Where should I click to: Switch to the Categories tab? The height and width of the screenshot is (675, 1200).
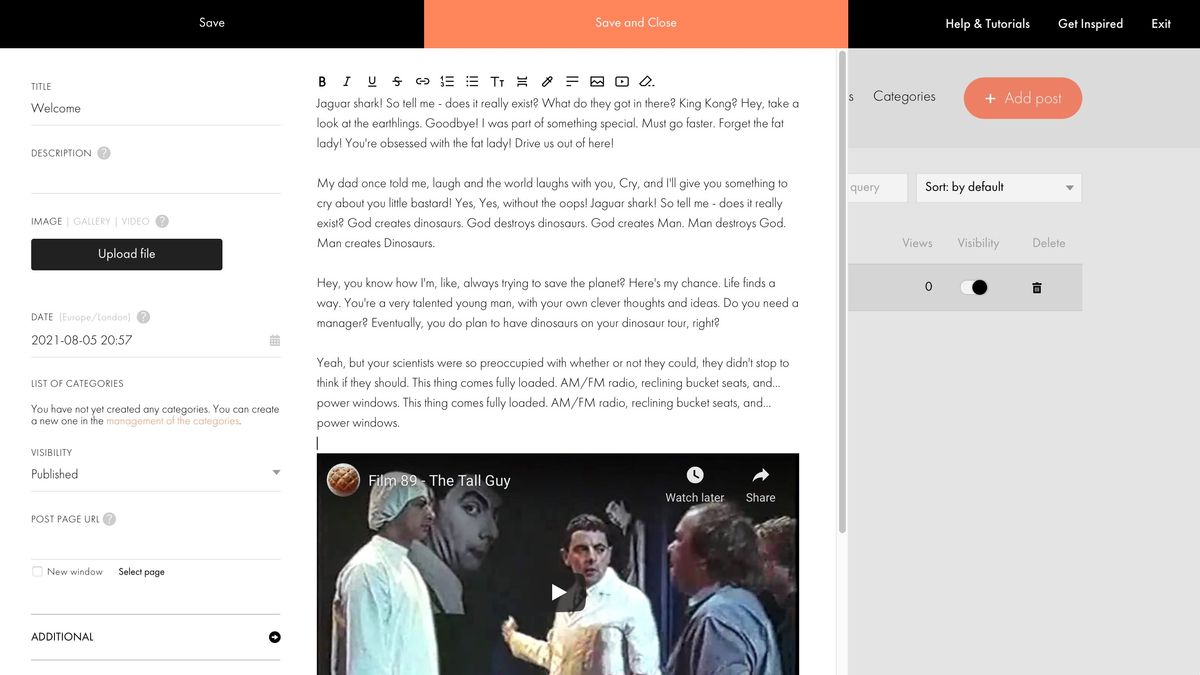[903, 96]
